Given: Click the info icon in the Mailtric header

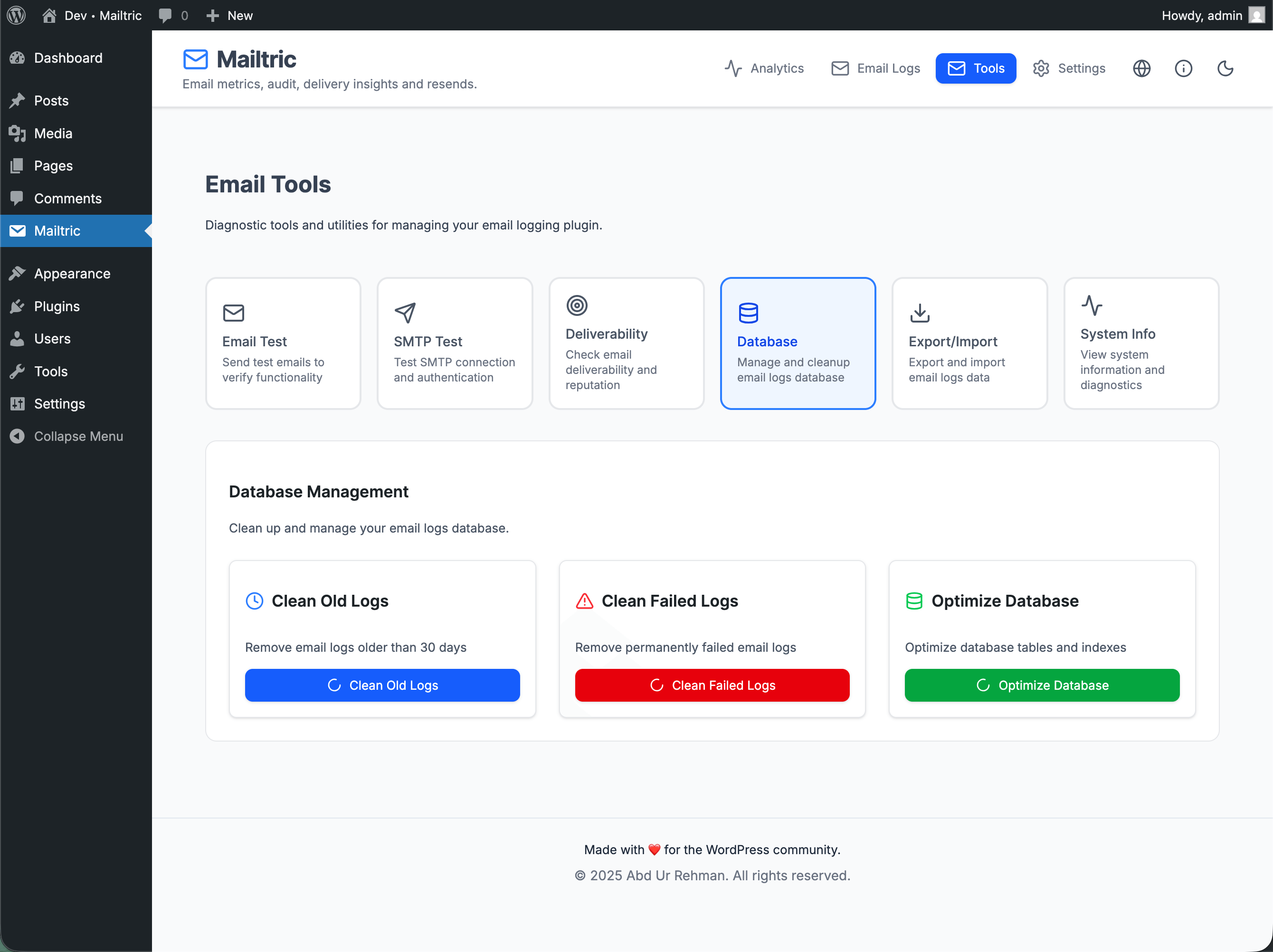Looking at the screenshot, I should pos(1184,68).
